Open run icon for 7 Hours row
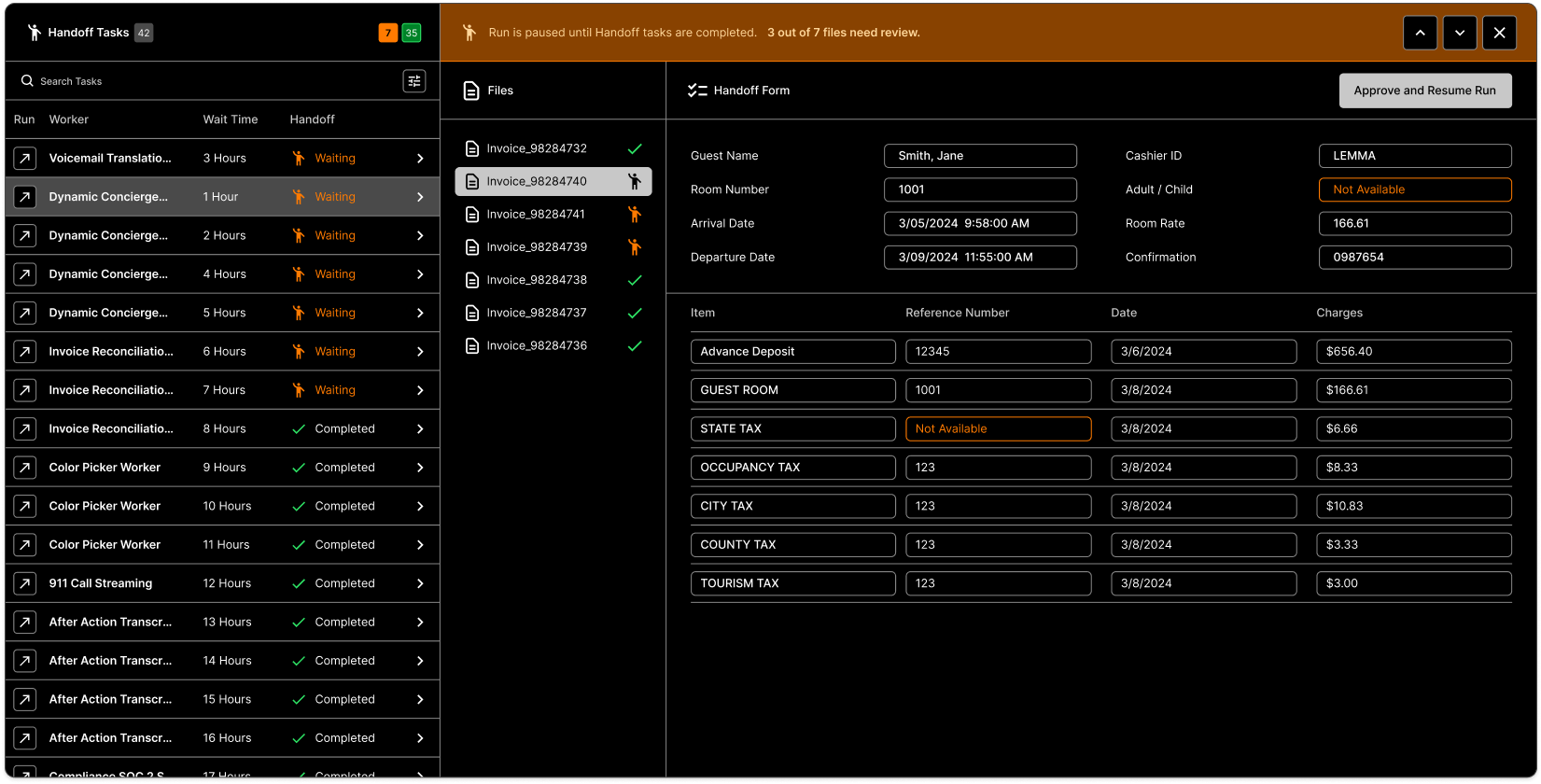The height and width of the screenshot is (784, 1541). click(25, 390)
